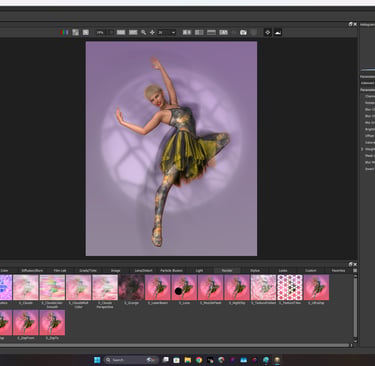Apply the S_LaserBeam filter thumbnail
This screenshot has height=366, width=375.
coord(158,287)
